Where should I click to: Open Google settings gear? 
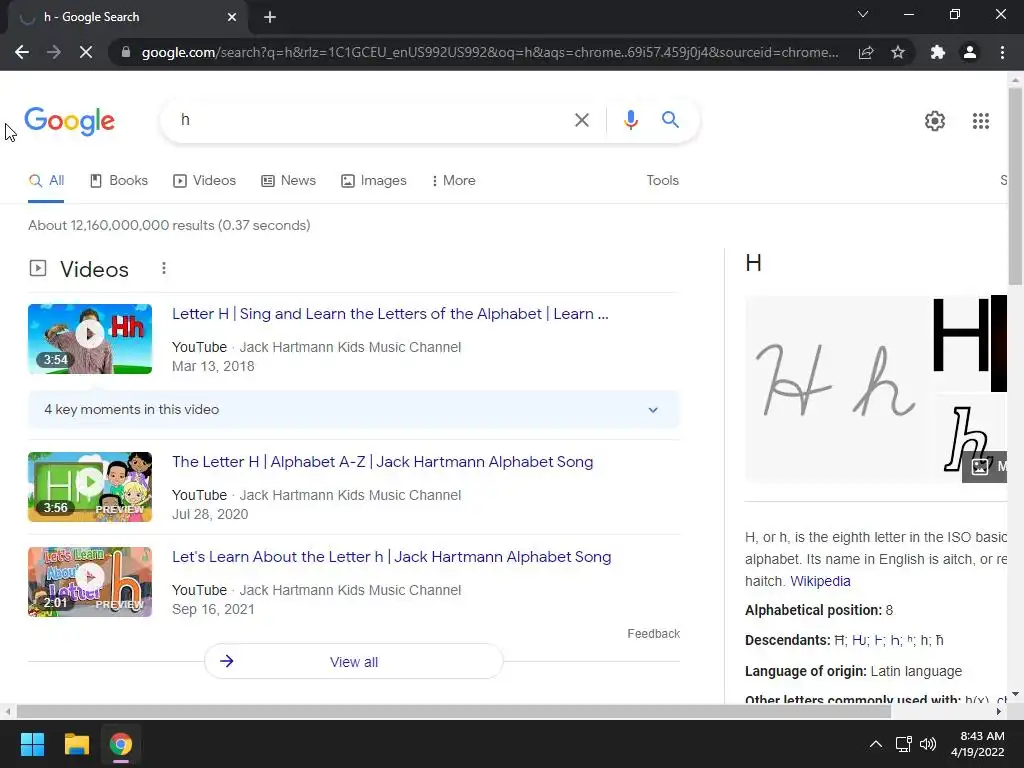(x=935, y=121)
